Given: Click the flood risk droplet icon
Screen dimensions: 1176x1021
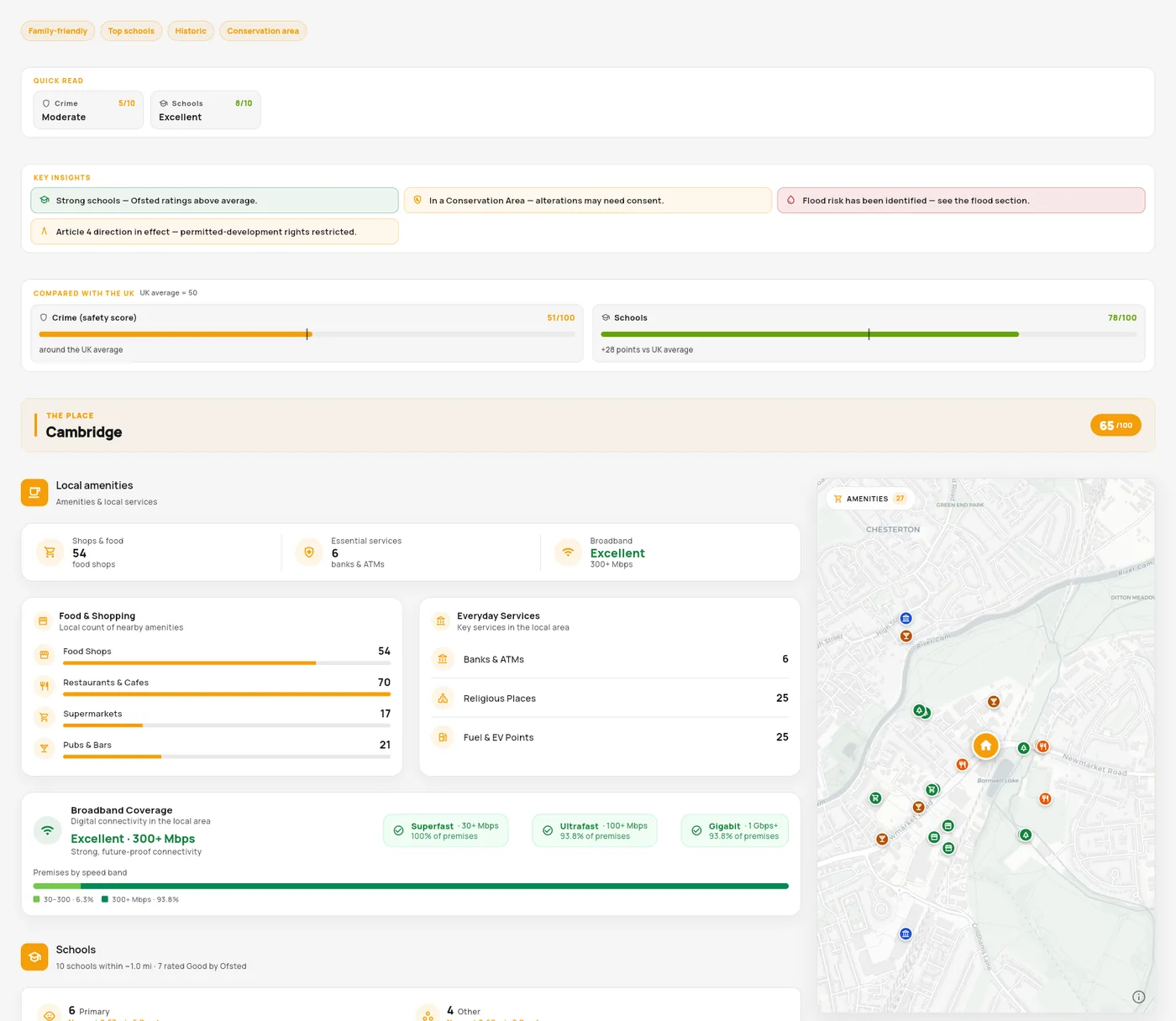Looking at the screenshot, I should coord(790,201).
